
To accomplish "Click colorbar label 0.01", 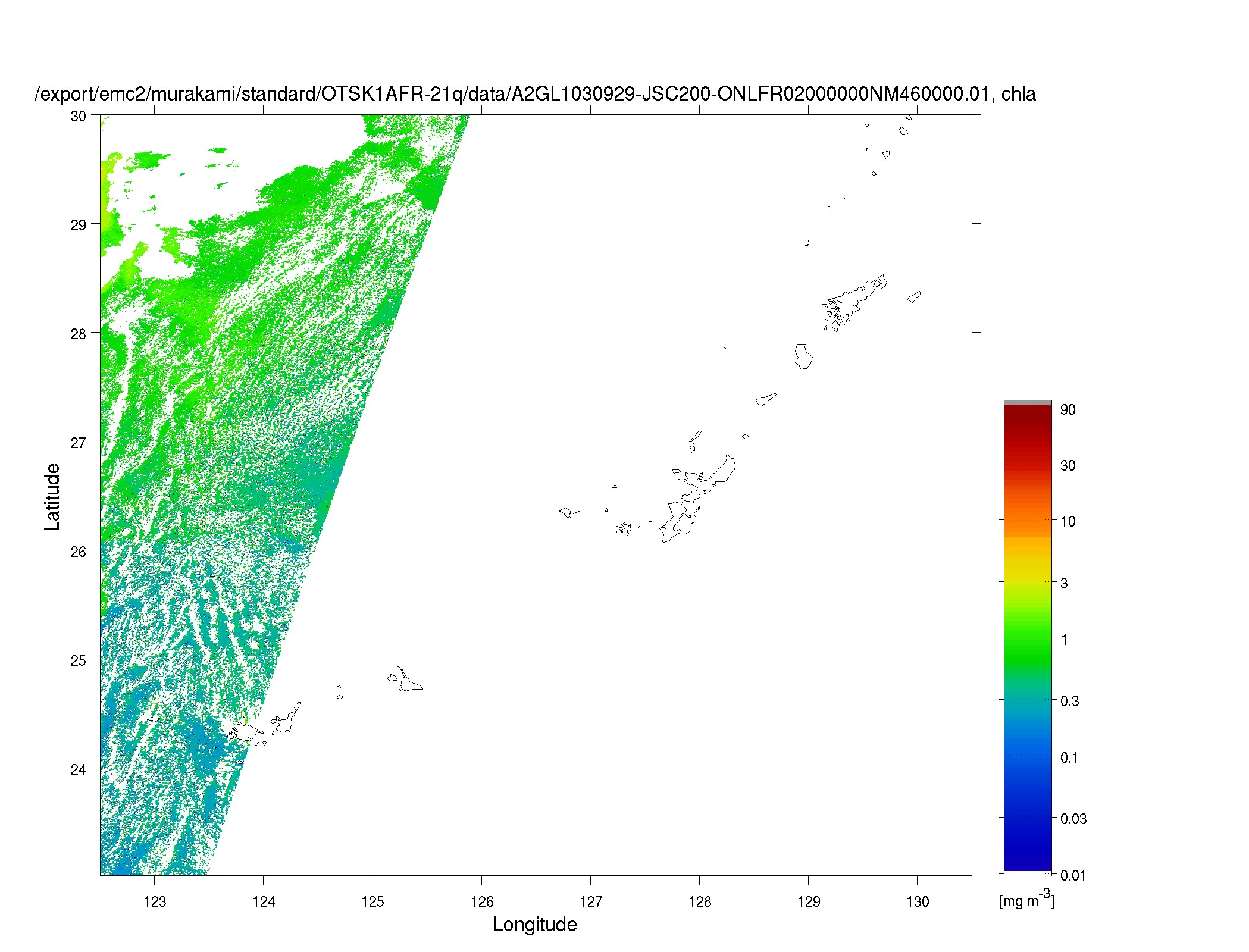I will [1073, 875].
